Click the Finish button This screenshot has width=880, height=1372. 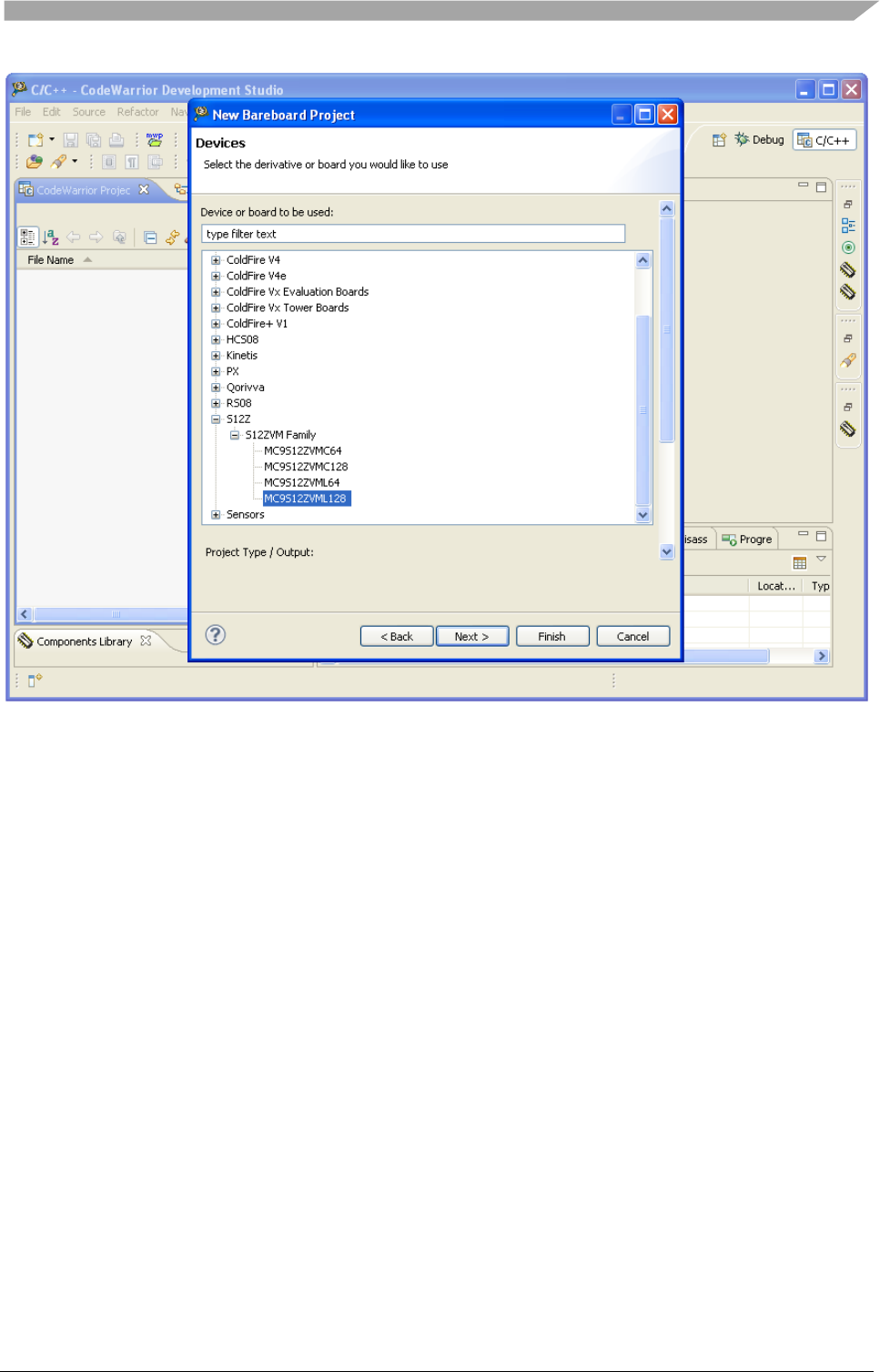point(552,636)
